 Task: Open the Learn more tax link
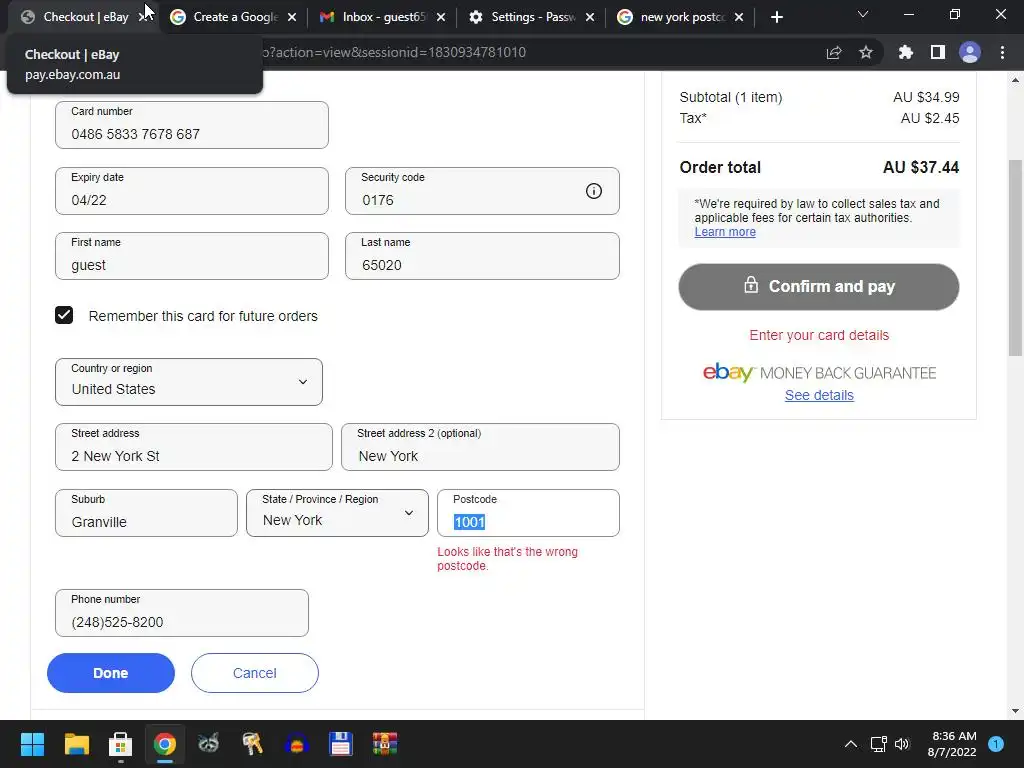725,232
